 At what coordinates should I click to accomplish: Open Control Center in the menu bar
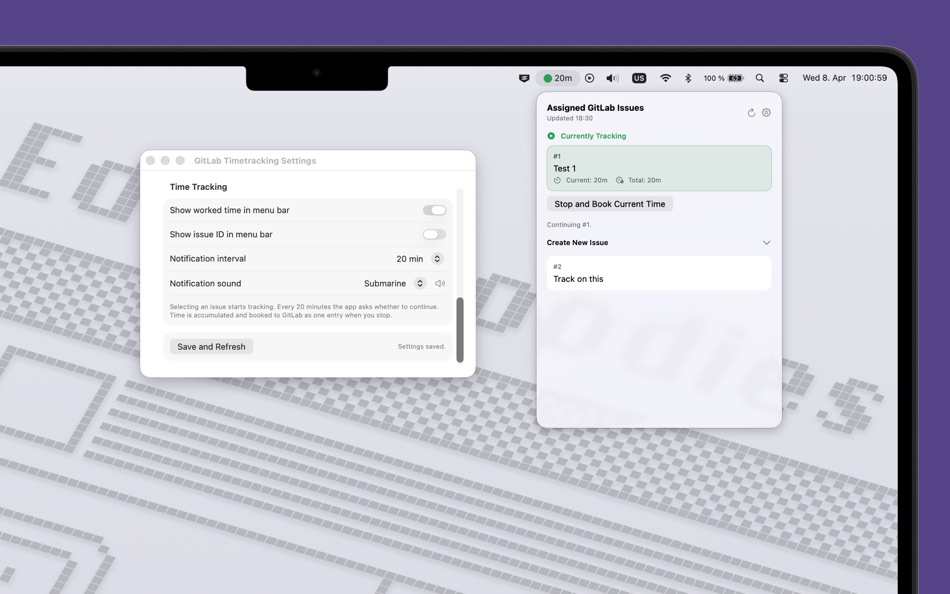tap(783, 78)
